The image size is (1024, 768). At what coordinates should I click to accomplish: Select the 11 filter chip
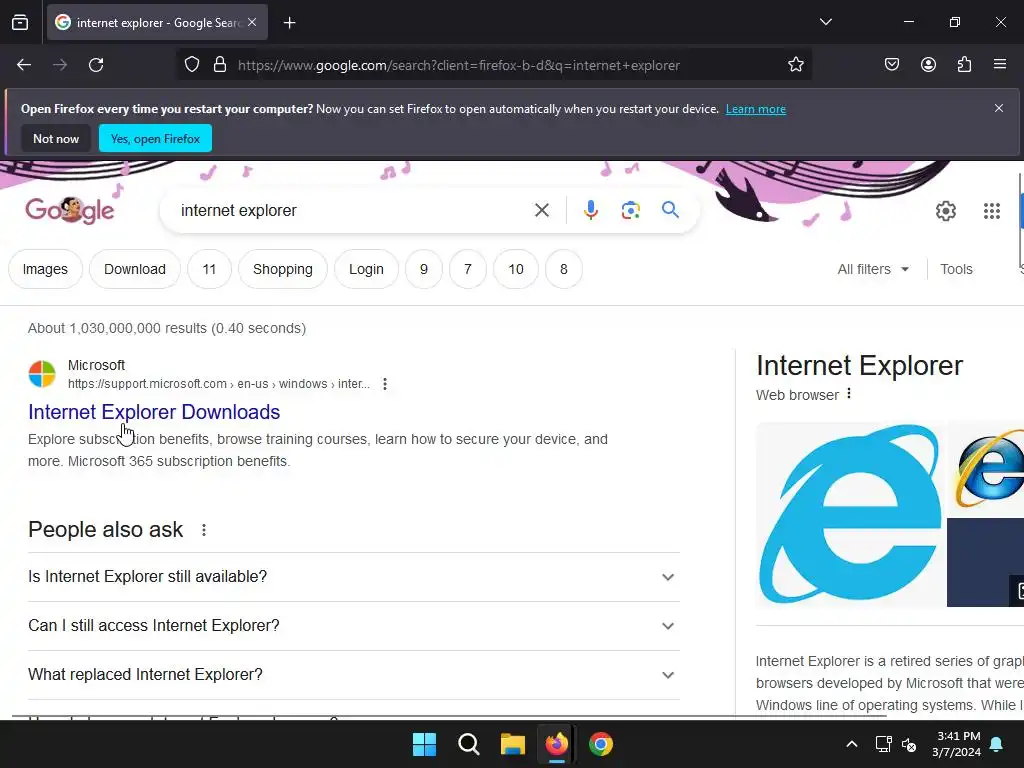tap(209, 269)
